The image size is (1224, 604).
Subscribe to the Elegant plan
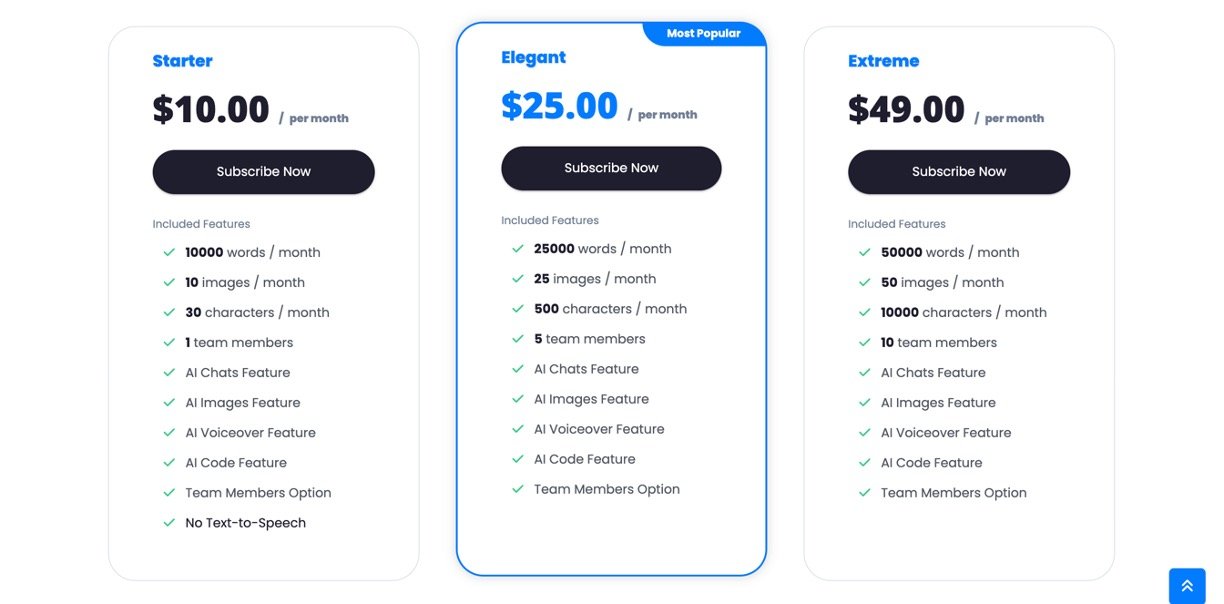coord(611,168)
